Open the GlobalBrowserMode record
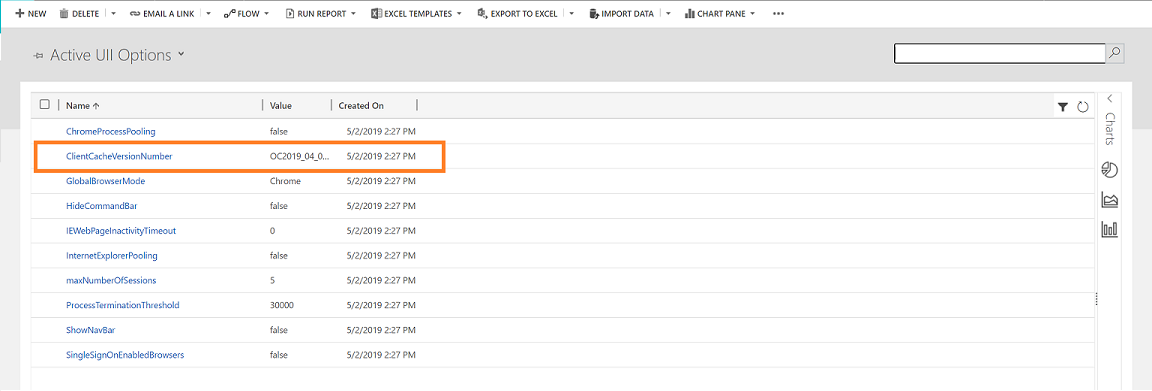Viewport: 1152px width, 391px height. (105, 181)
